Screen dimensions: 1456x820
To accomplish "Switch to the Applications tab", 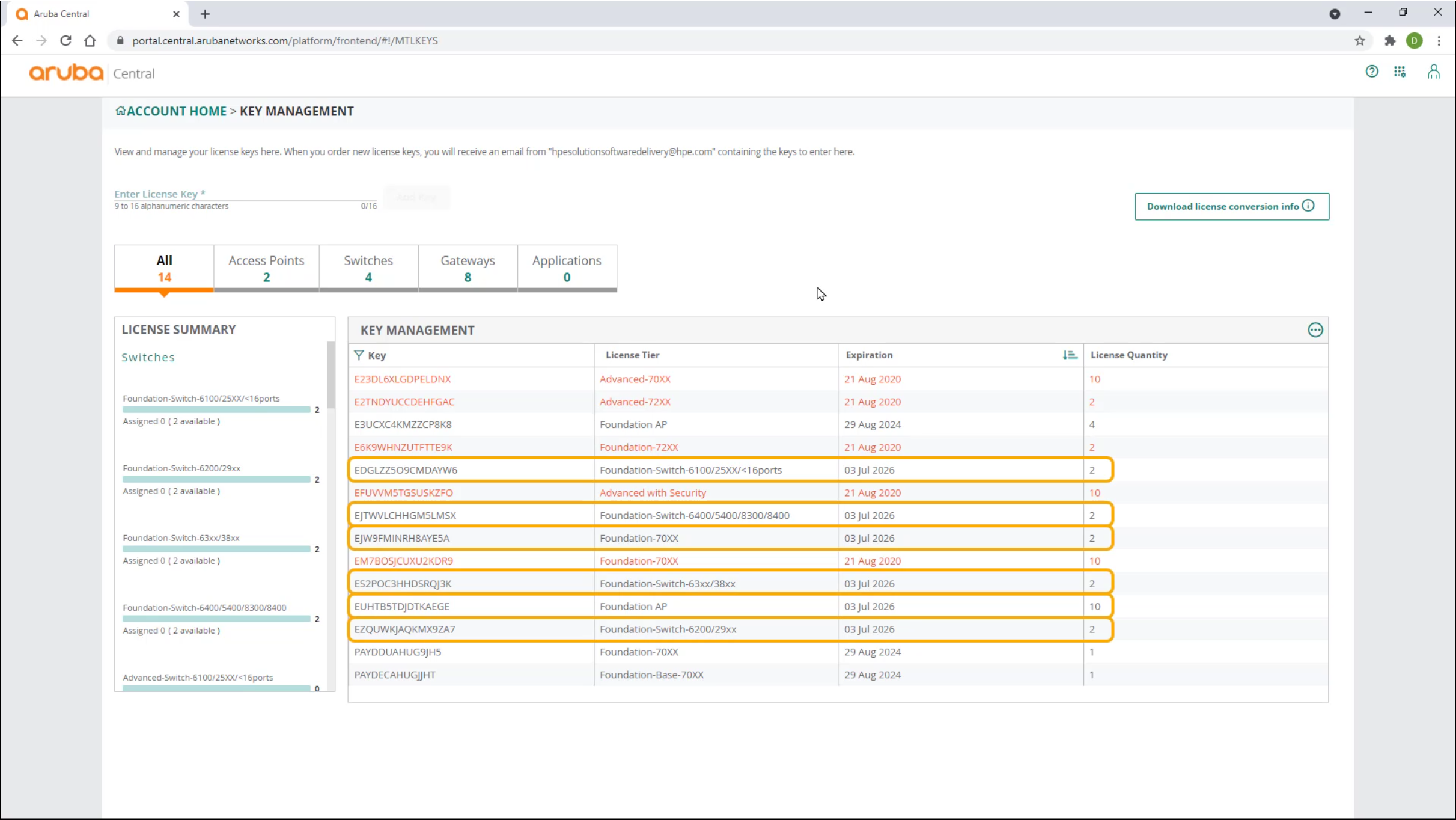I will coord(567,268).
